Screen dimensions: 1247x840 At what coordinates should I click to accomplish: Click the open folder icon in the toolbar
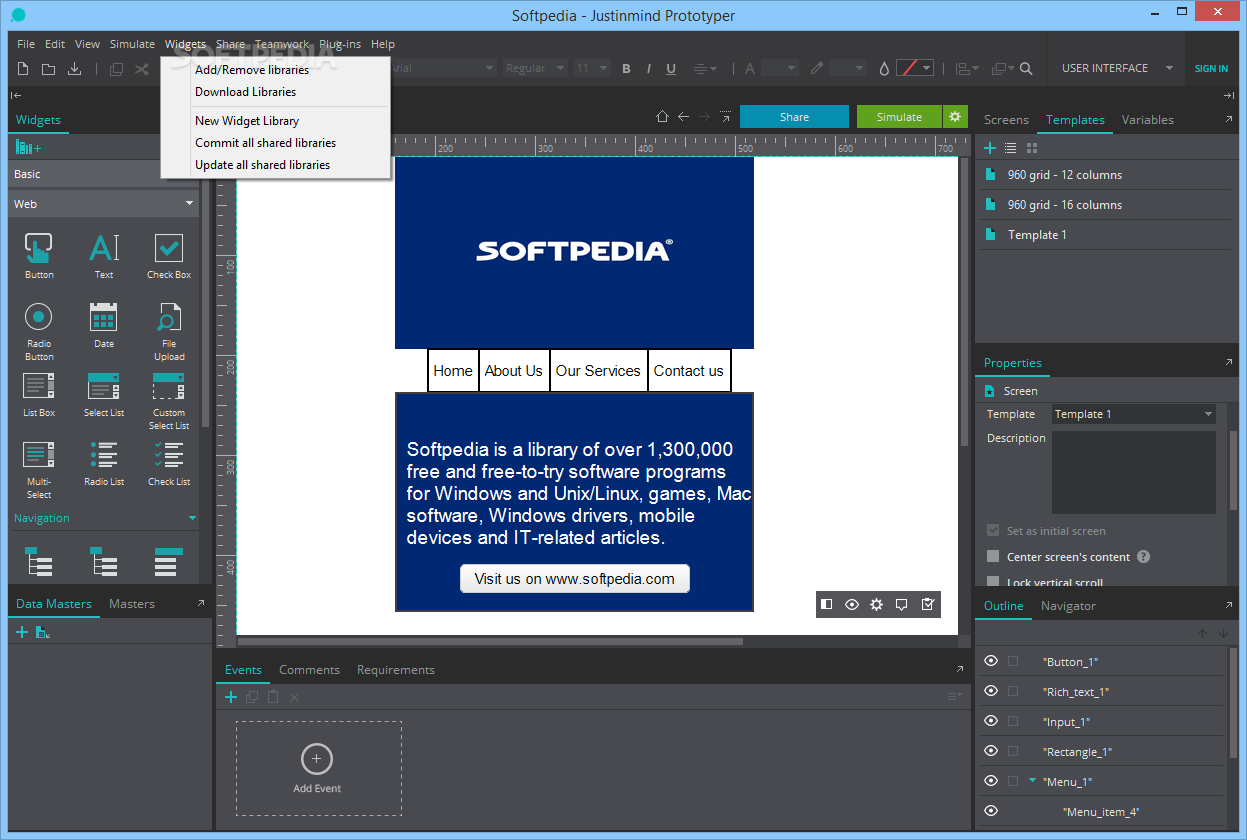(48, 69)
